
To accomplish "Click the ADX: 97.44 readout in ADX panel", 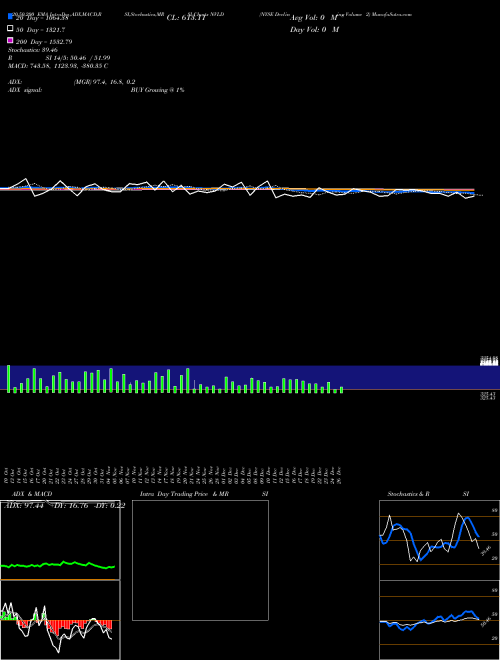I will pos(24,506).
